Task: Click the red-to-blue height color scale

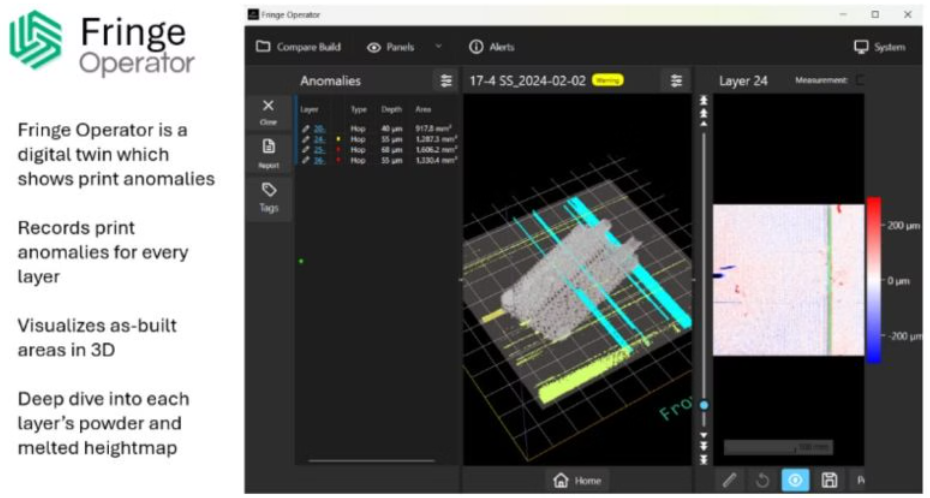Action: coord(874,280)
